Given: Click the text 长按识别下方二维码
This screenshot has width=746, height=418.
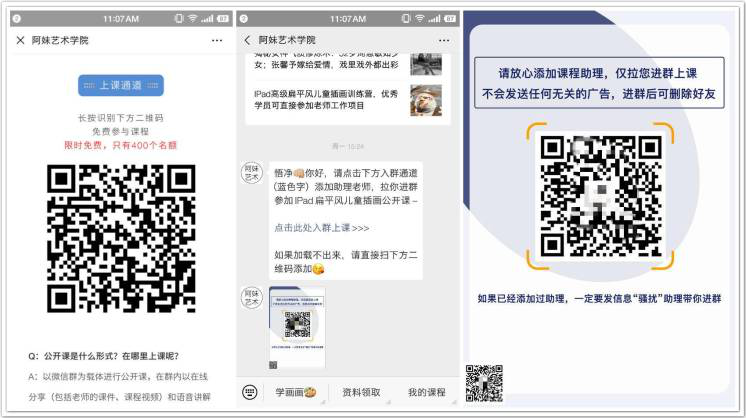Looking at the screenshot, I should point(120,118).
